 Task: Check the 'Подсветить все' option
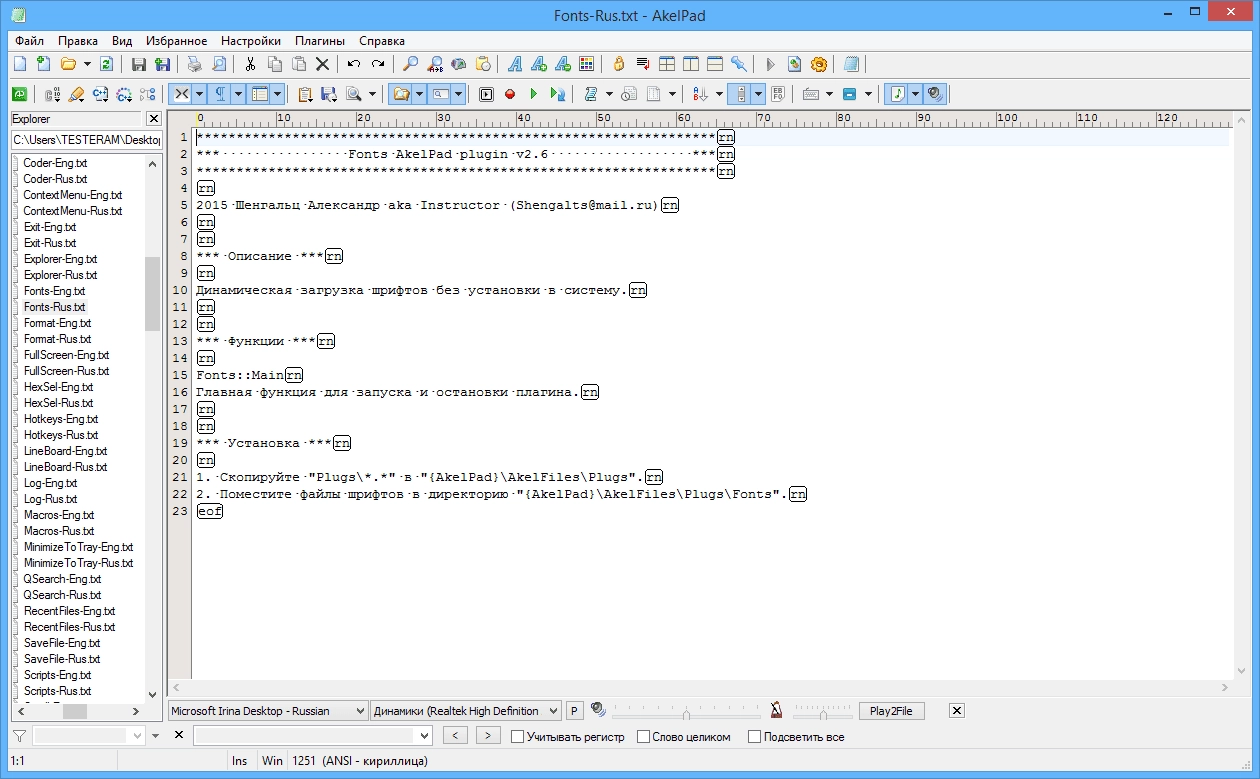click(753, 737)
